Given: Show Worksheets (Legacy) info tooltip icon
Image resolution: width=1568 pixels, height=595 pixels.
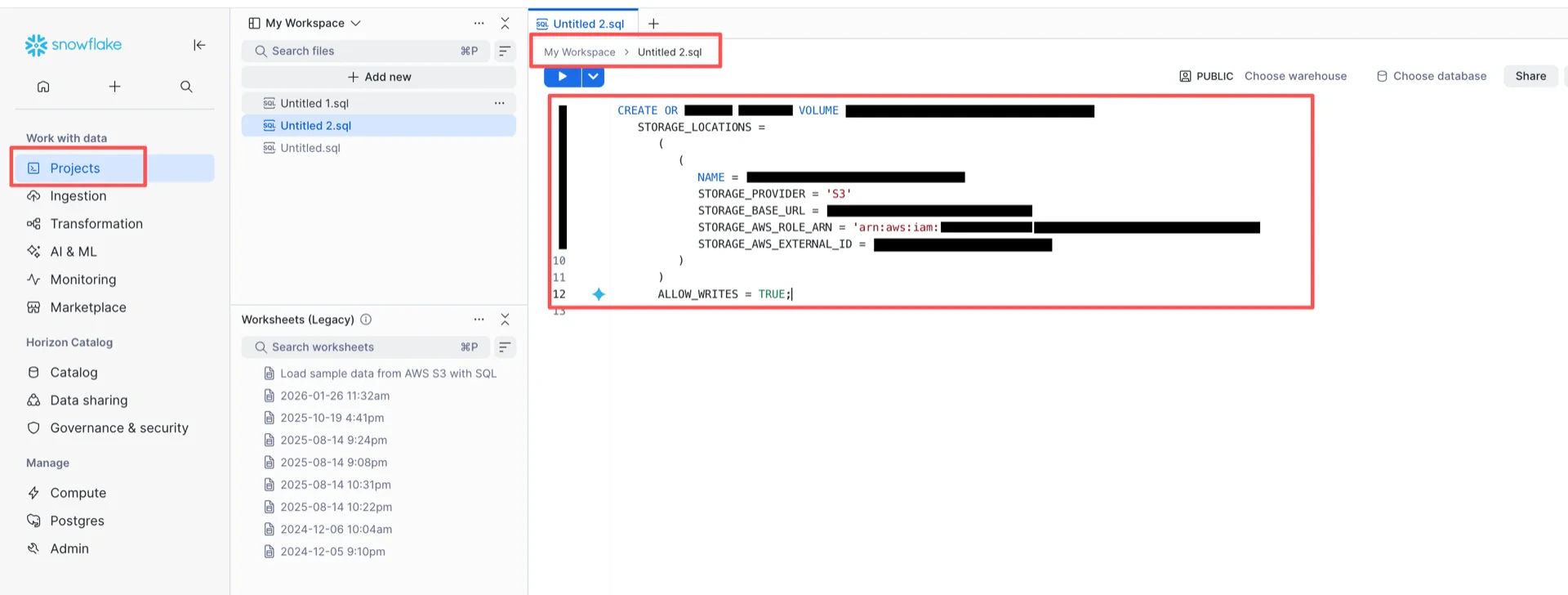Looking at the screenshot, I should point(366,320).
